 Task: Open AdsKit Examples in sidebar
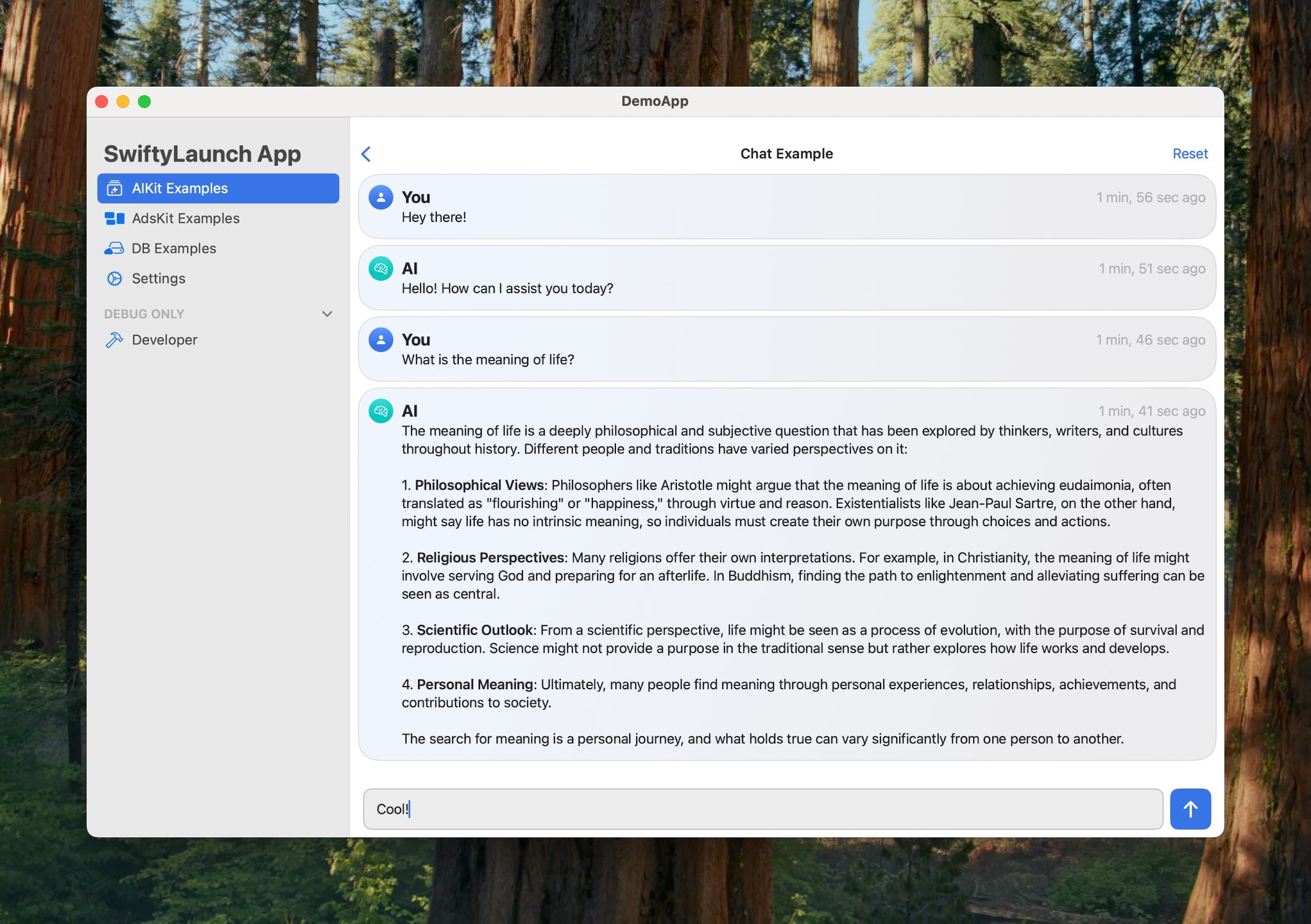click(x=218, y=219)
